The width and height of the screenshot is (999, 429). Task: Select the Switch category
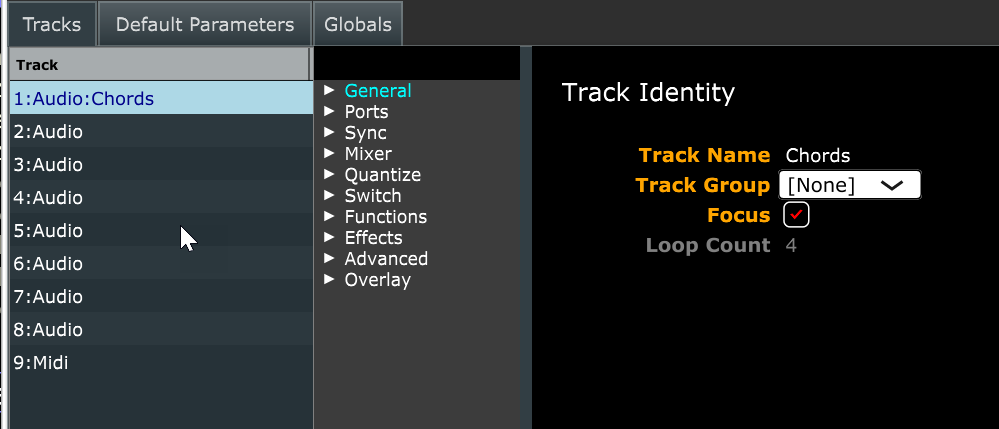click(372, 196)
